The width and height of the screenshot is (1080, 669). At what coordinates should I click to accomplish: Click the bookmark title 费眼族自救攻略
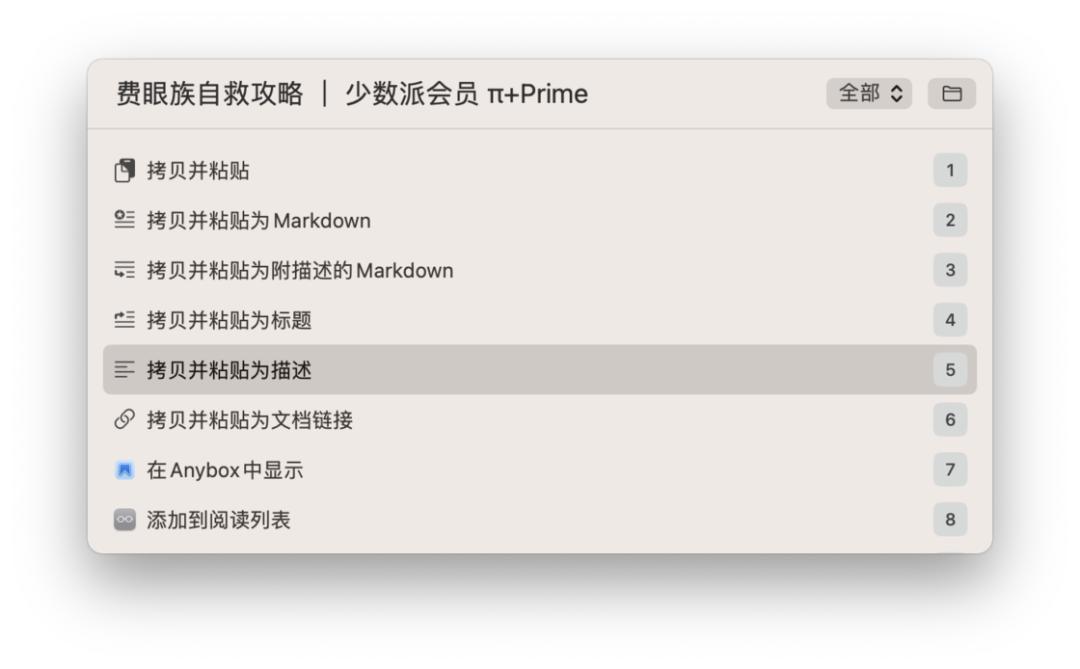coord(209,94)
